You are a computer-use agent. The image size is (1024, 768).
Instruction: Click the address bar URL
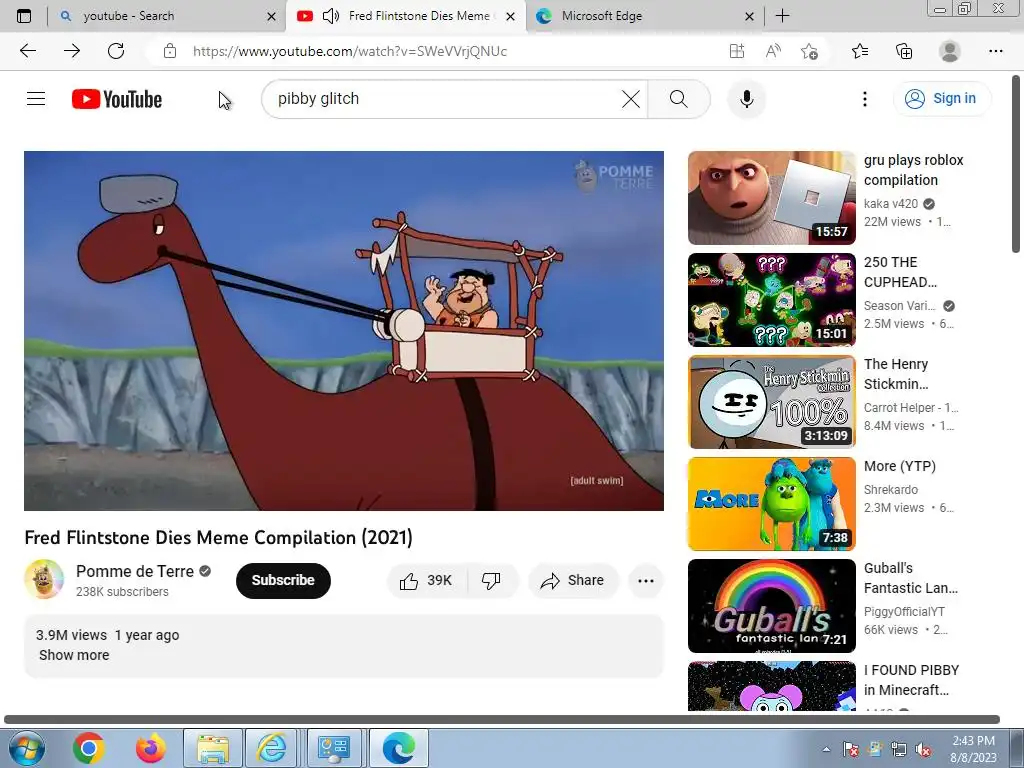coord(349,51)
